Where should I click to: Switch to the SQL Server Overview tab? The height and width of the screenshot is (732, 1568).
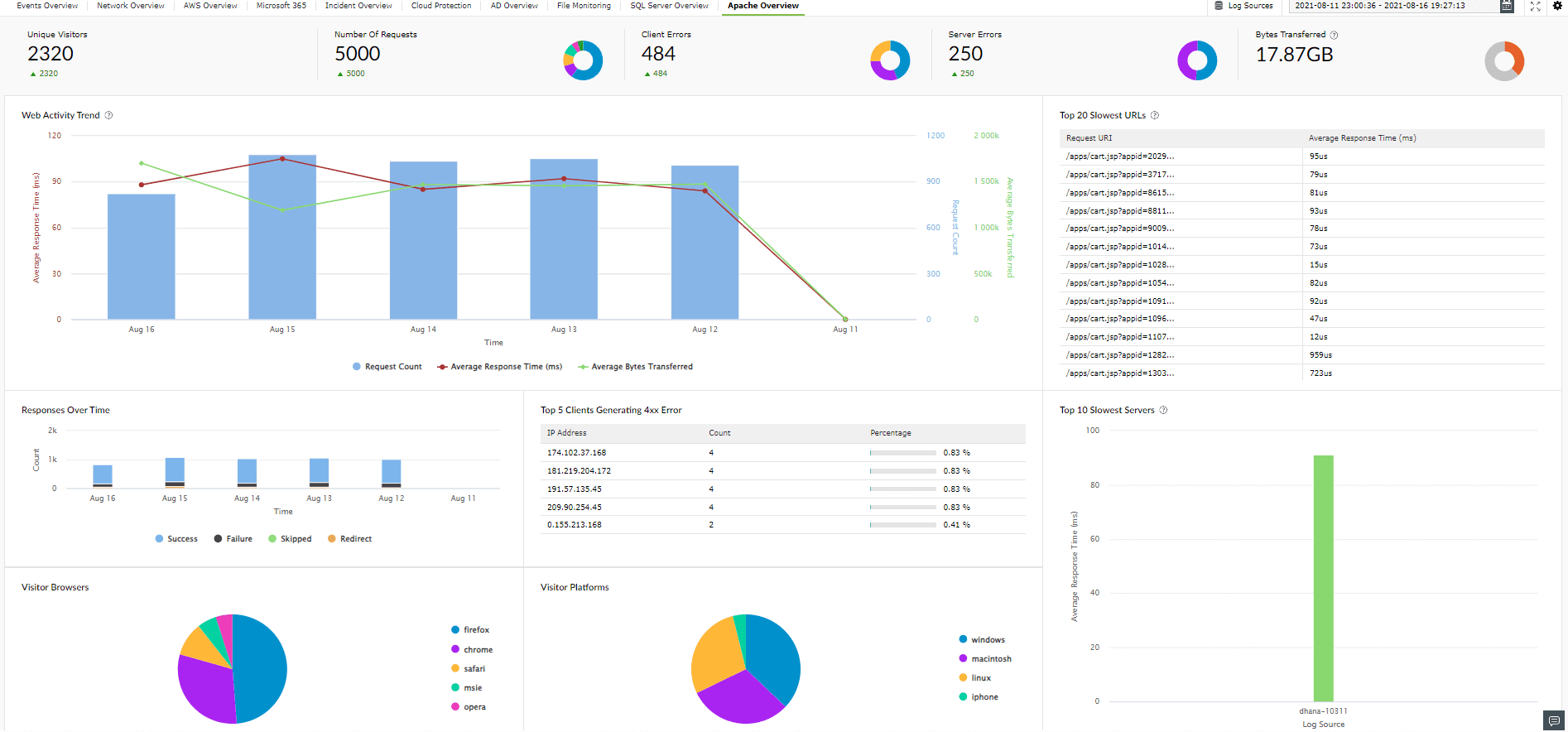coord(669,6)
